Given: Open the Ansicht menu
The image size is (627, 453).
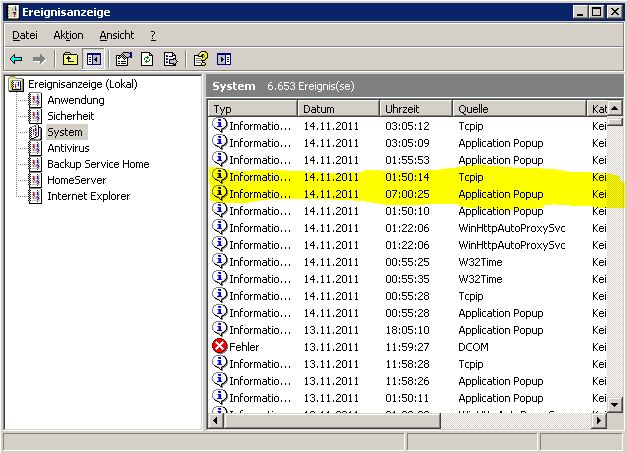Looking at the screenshot, I should pyautogui.click(x=116, y=35).
